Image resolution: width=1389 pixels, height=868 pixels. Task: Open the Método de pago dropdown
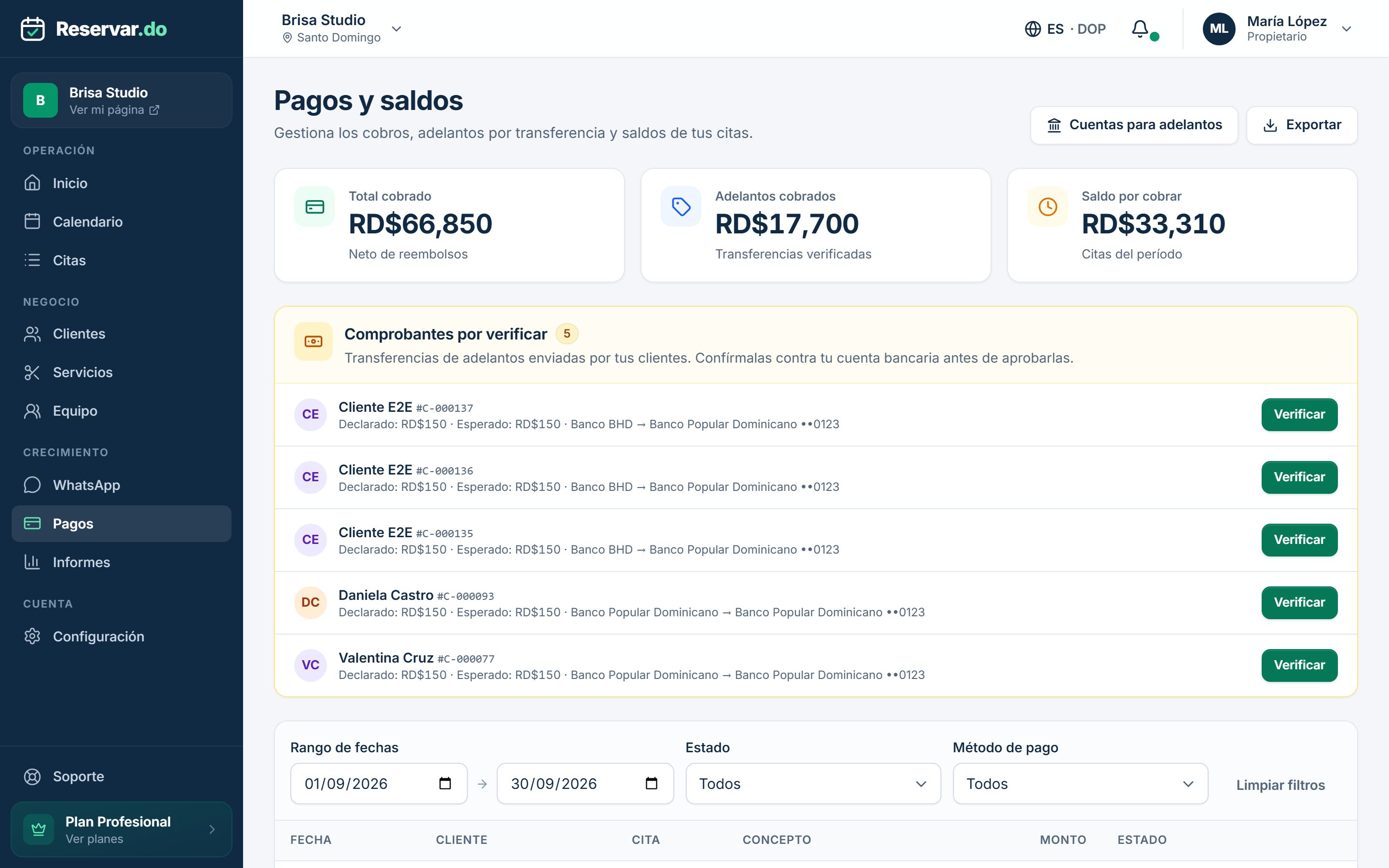pyautogui.click(x=1080, y=783)
